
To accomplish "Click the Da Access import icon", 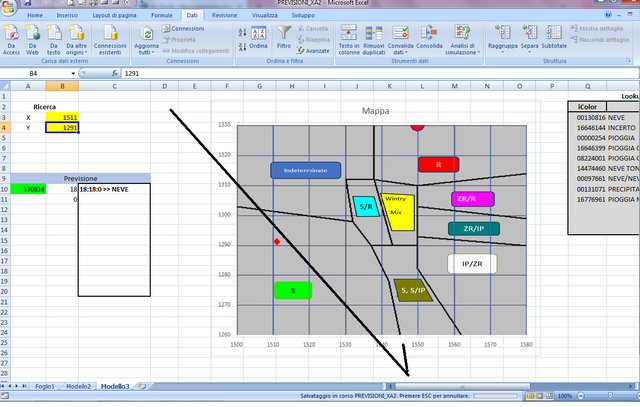I will coord(11,40).
